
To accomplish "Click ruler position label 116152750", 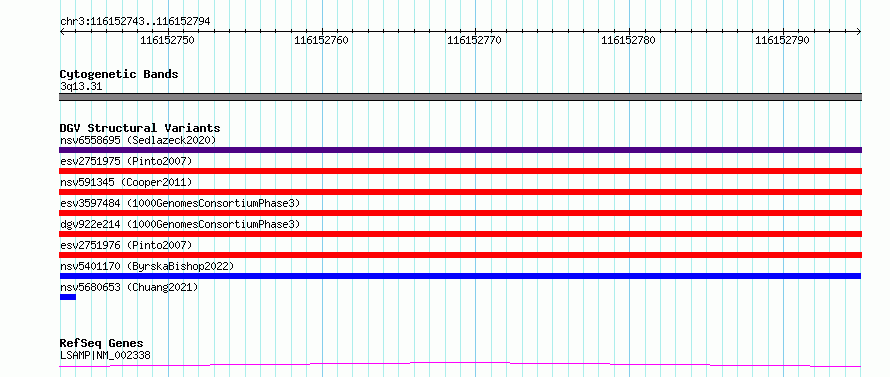I will pyautogui.click(x=167, y=40).
